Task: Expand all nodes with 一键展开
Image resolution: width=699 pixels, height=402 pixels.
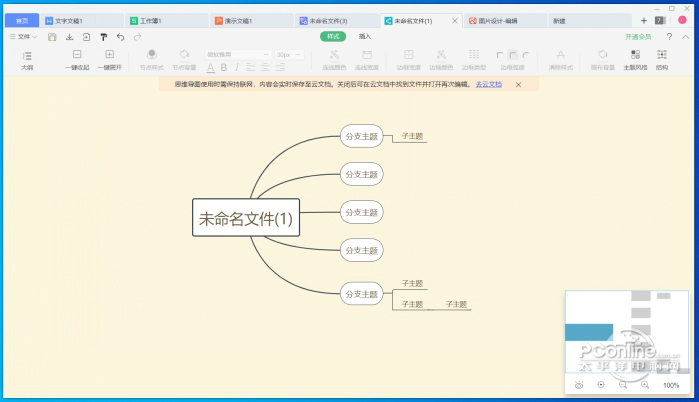Action: tap(110, 61)
